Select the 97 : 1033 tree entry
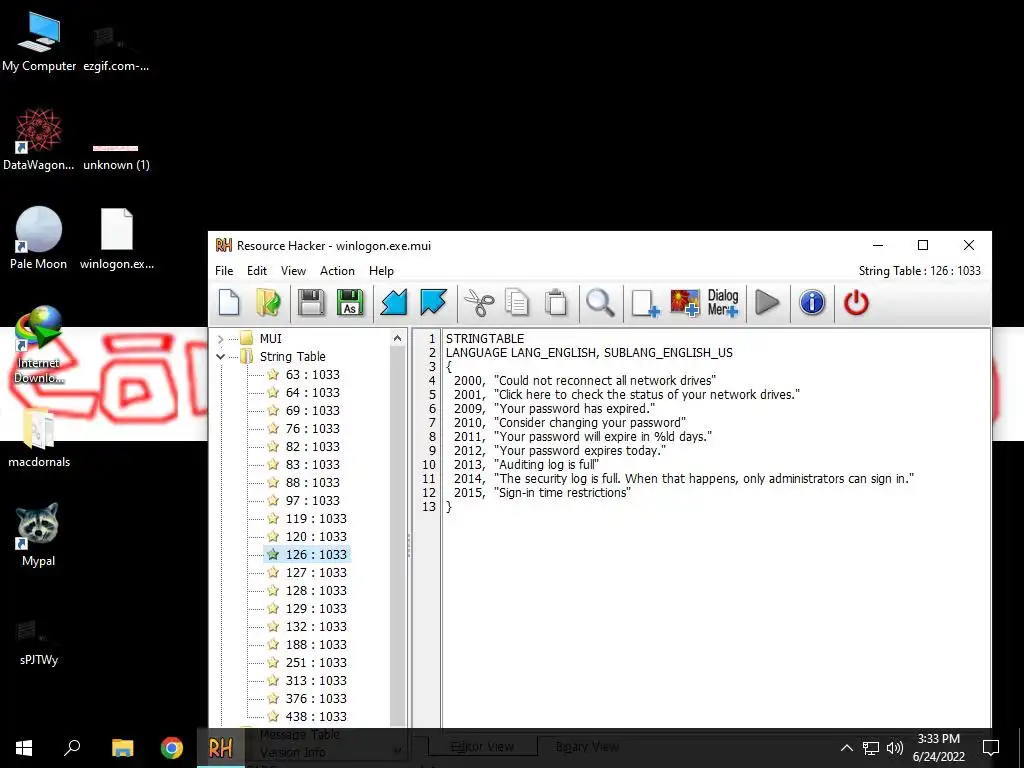1024x768 pixels. pos(312,501)
